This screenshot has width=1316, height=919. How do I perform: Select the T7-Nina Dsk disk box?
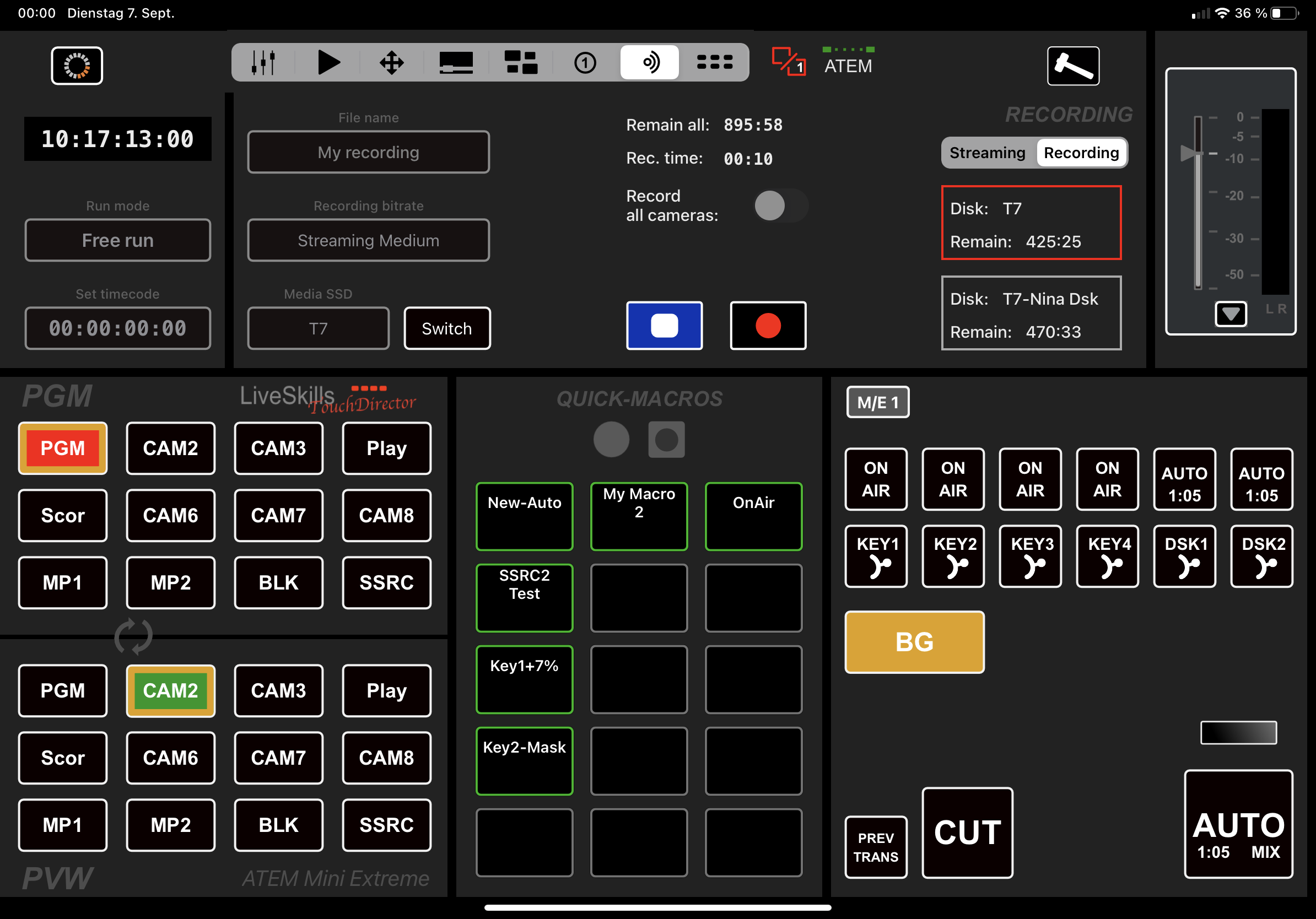click(1031, 313)
